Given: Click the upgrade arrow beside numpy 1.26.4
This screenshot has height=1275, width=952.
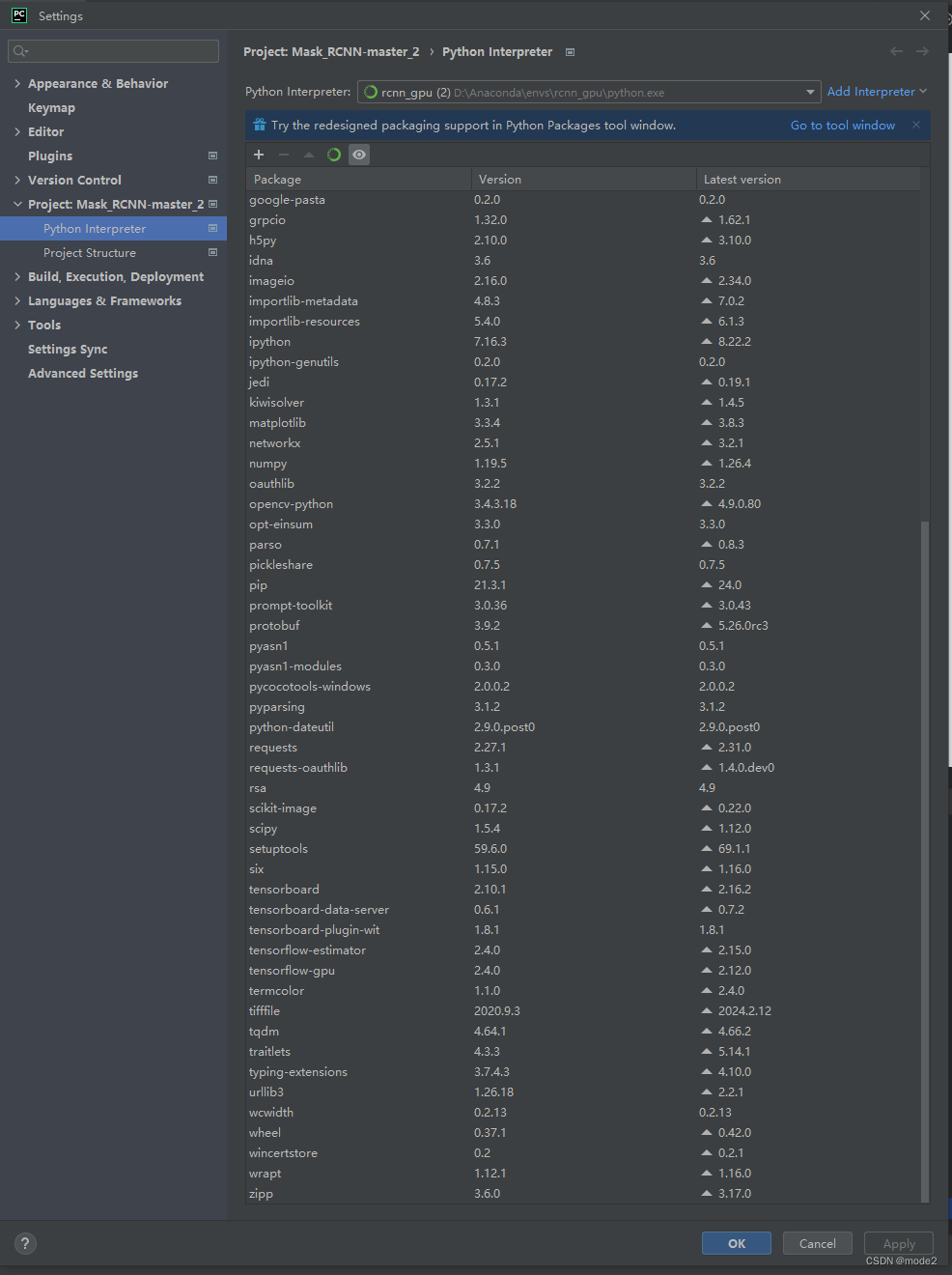Looking at the screenshot, I should pyautogui.click(x=707, y=464).
